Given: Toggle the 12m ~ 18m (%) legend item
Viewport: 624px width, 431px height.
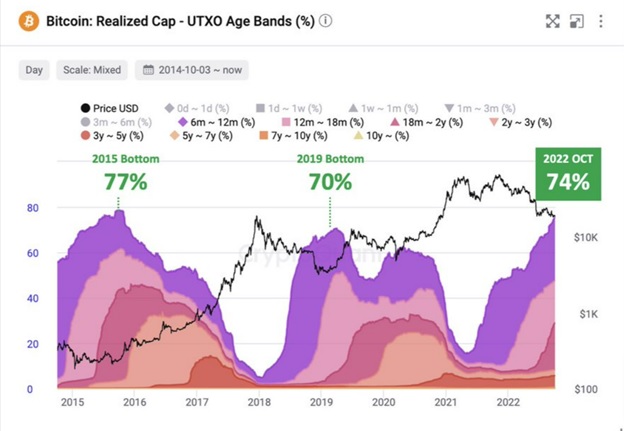Looking at the screenshot, I should [322, 122].
